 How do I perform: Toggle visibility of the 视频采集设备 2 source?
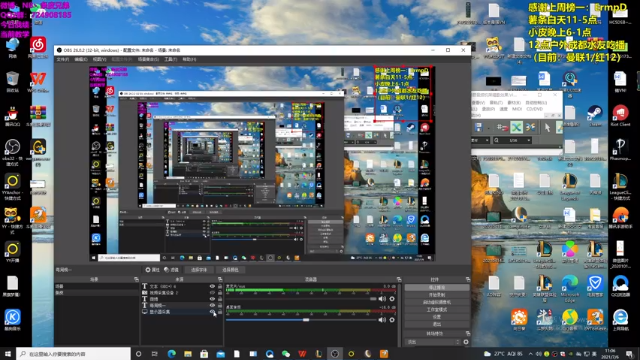tap(212, 293)
